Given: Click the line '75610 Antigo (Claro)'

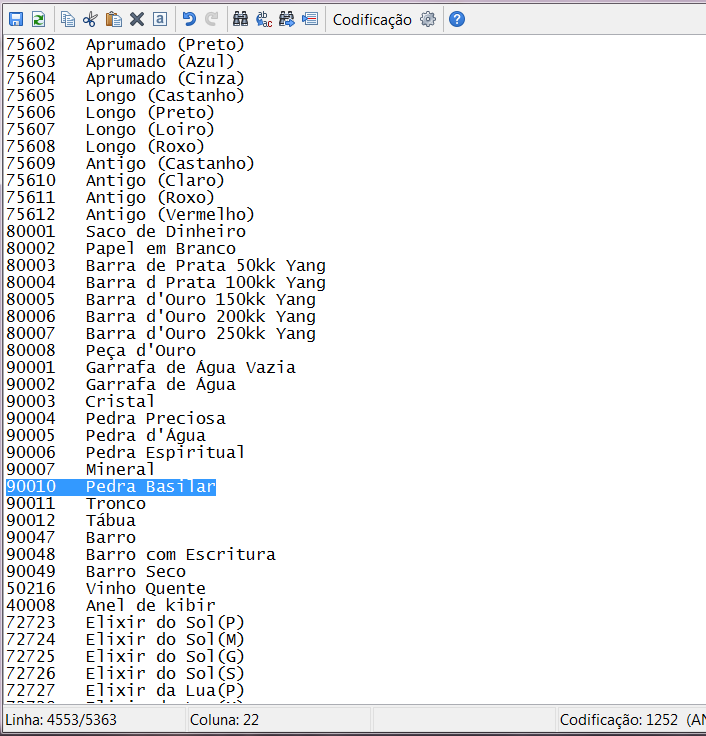Looking at the screenshot, I should pos(115,180).
